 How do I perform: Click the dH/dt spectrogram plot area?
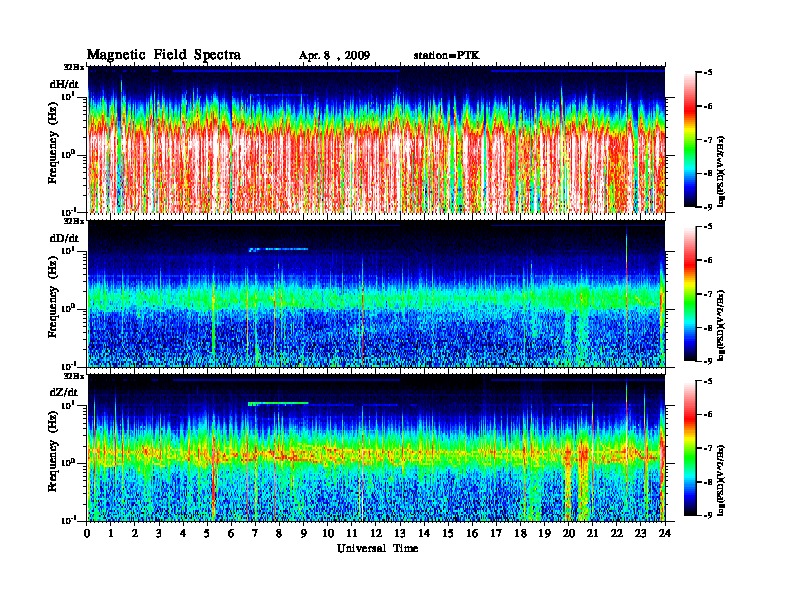click(376, 139)
